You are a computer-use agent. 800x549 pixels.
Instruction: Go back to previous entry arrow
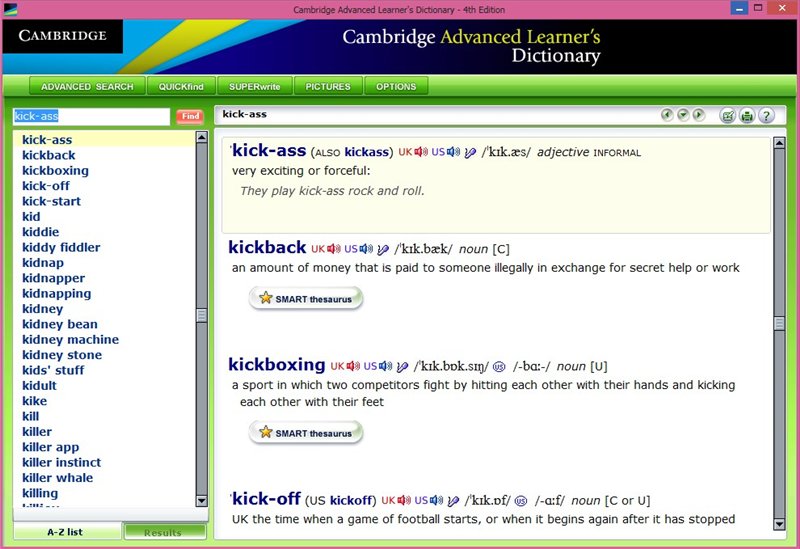pyautogui.click(x=667, y=115)
